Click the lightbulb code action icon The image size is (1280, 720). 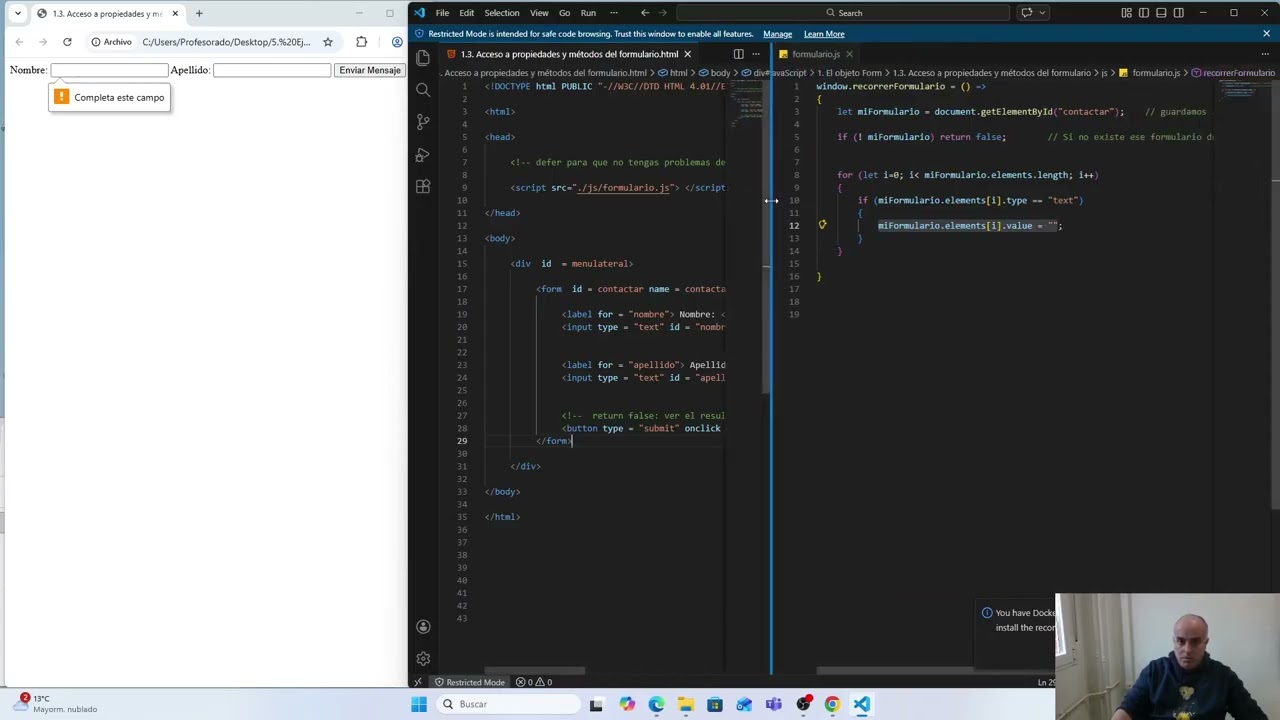point(822,225)
